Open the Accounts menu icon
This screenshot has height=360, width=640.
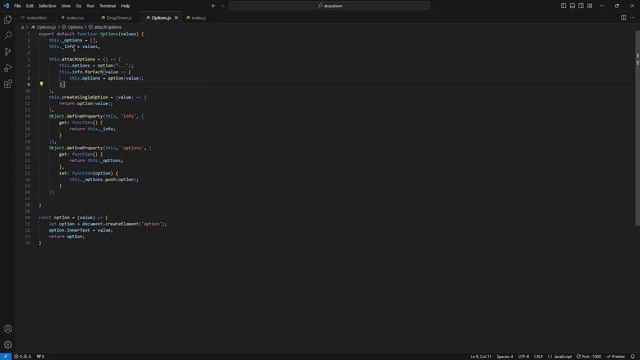8,329
